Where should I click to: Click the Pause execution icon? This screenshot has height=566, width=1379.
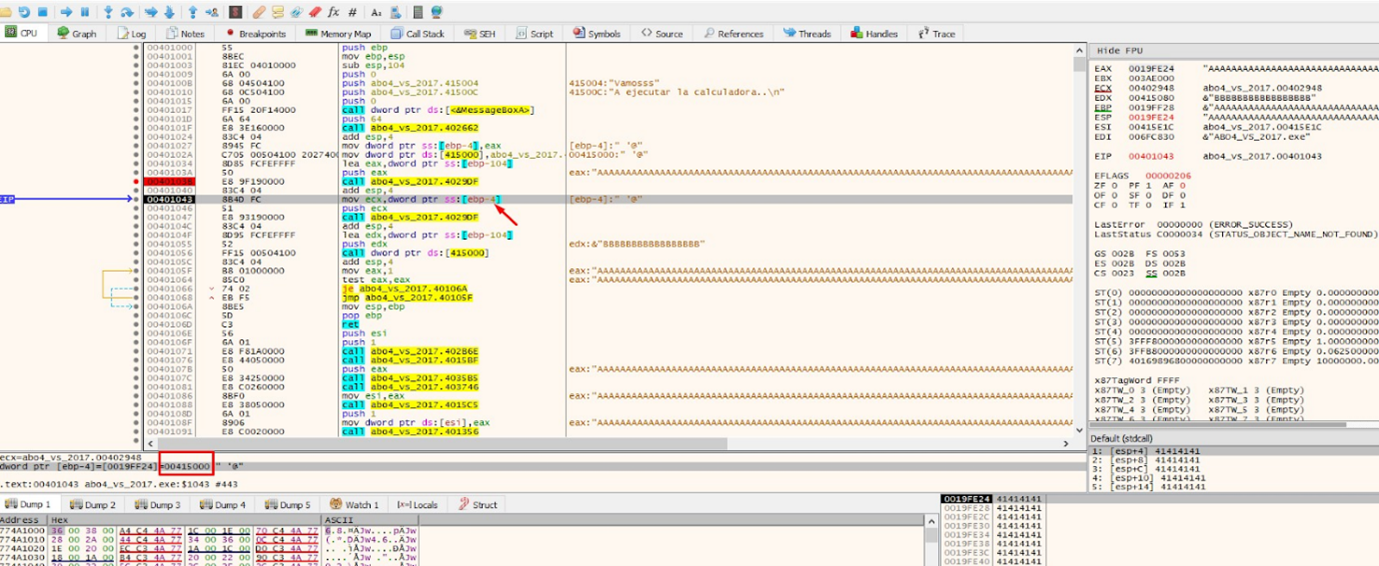85,12
